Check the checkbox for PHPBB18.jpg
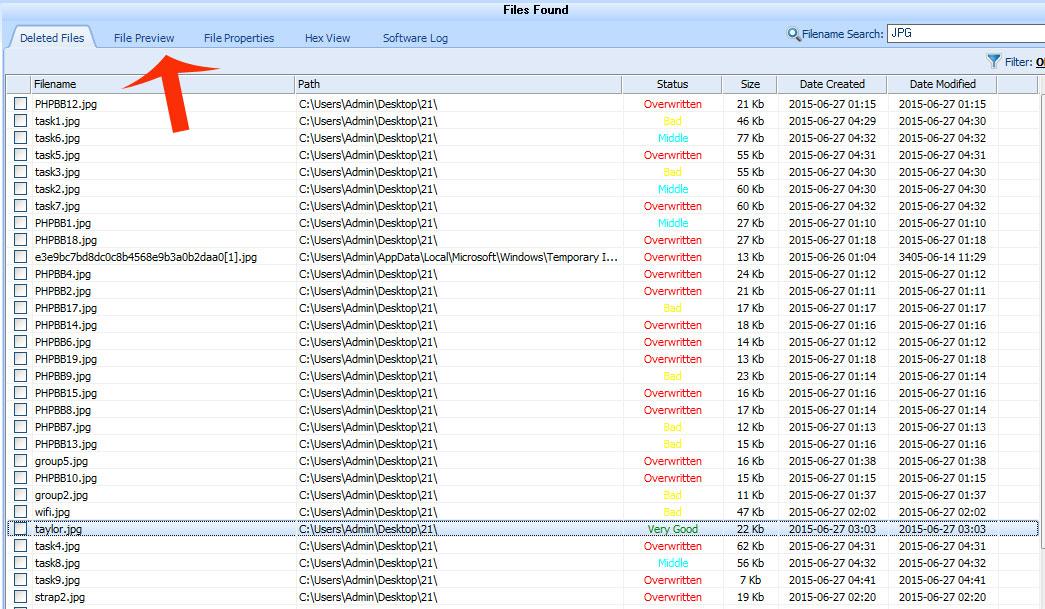The width and height of the screenshot is (1045, 609). tap(18, 240)
